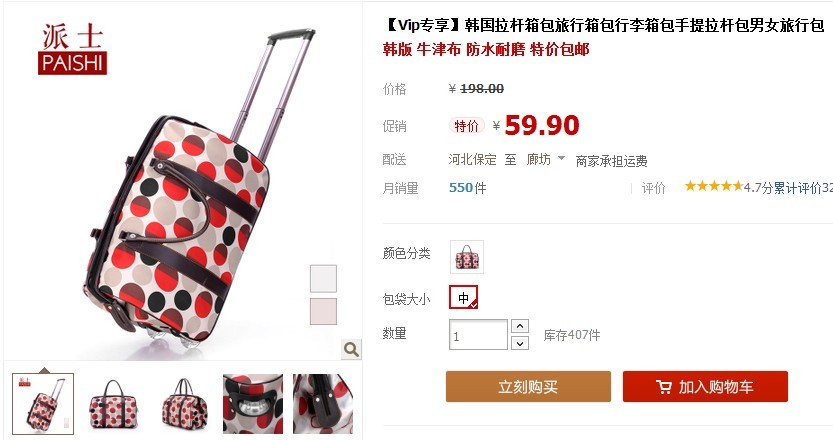Select the 中 bag size option
The width and height of the screenshot is (833, 440).
(464, 298)
